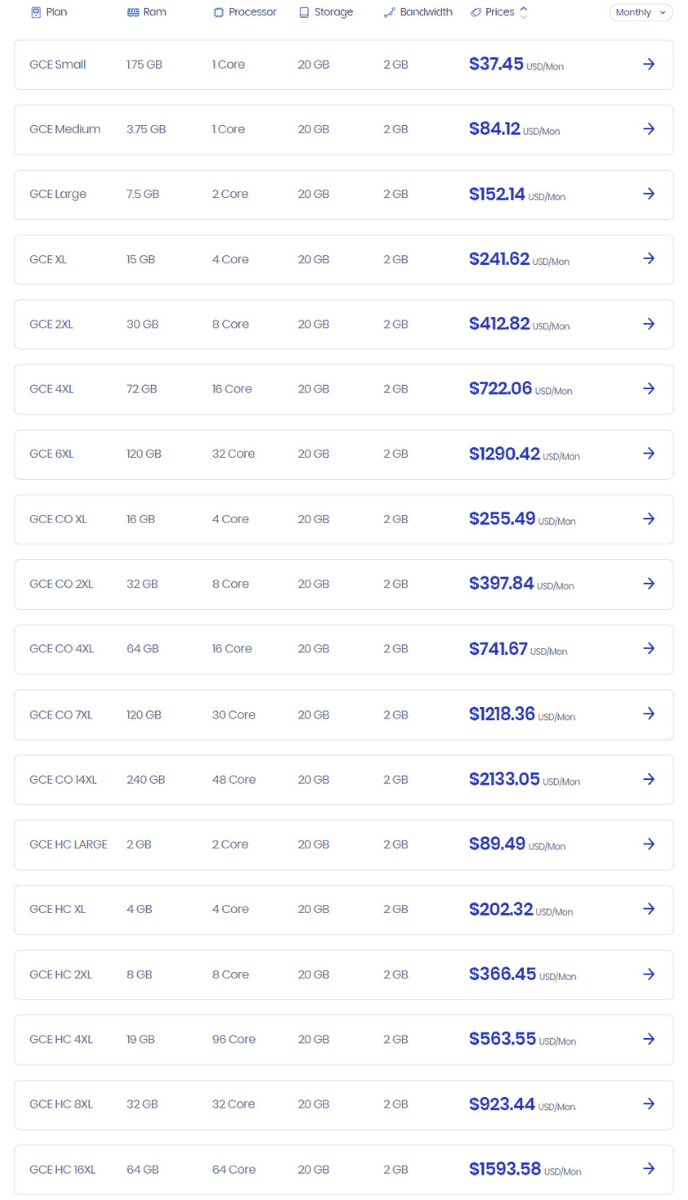This screenshot has height=1200, width=688.
Task: Click the Processor chip icon in header
Action: 219,12
